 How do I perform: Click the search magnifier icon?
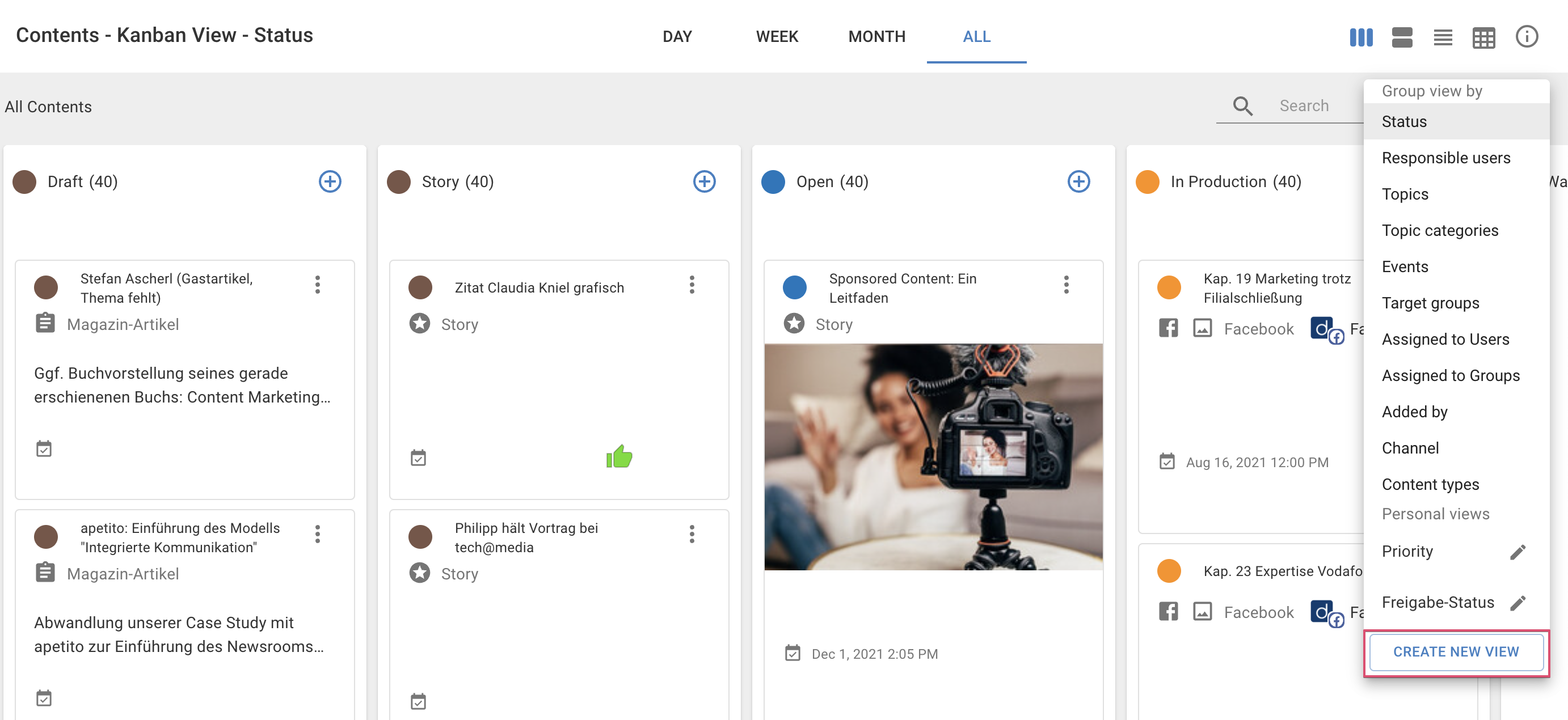click(x=1242, y=106)
